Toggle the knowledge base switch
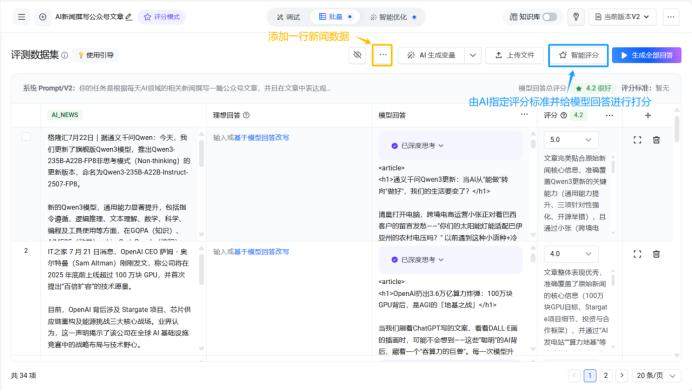 pos(549,17)
